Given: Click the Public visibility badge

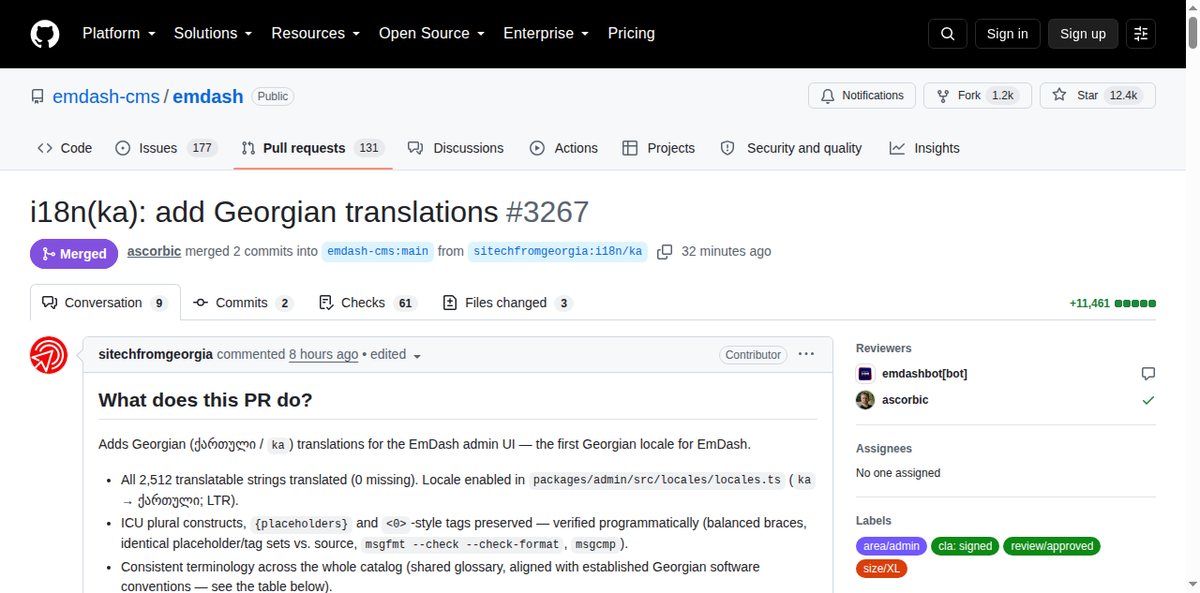Looking at the screenshot, I should [x=272, y=97].
